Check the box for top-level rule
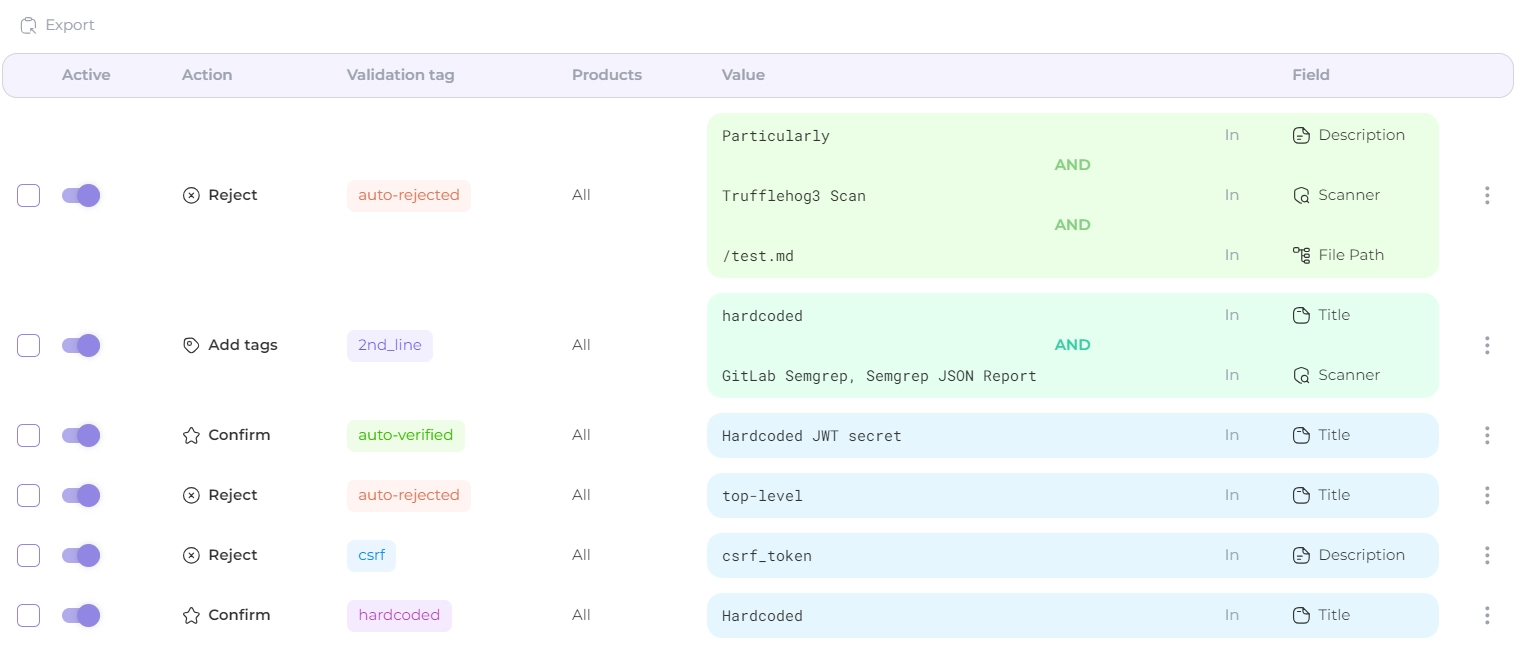This screenshot has height=647, width=1524. pyautogui.click(x=28, y=495)
